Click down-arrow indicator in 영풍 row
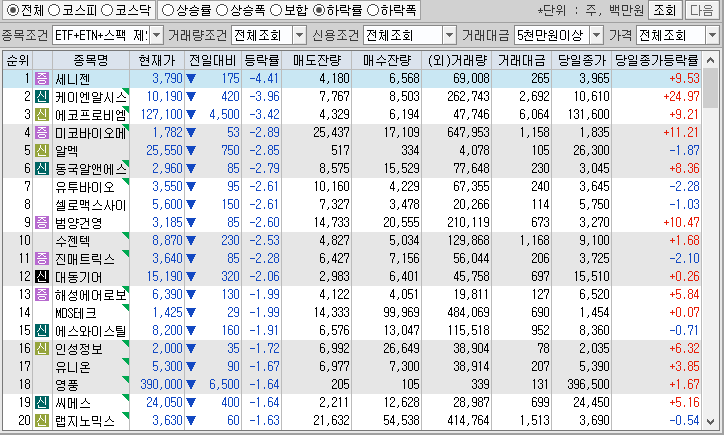Screen dimensions: 724x435 [191, 385]
